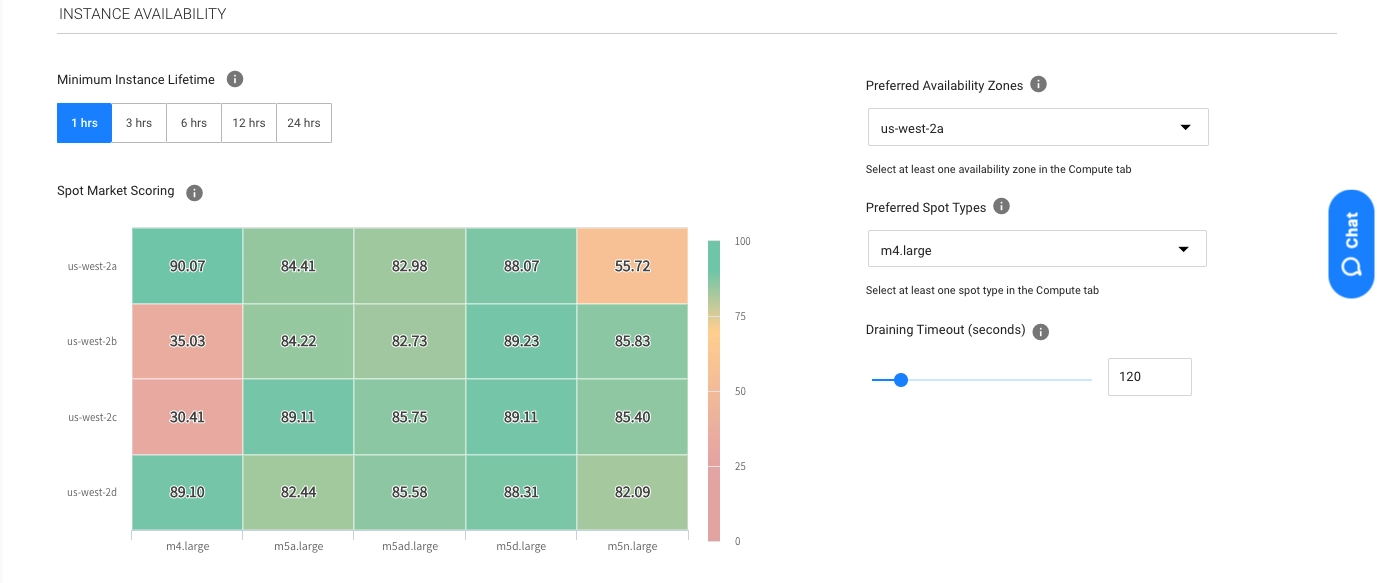Image resolution: width=1377 pixels, height=583 pixels.
Task: Click the Spot Market Scoring info icon
Action: [x=194, y=192]
